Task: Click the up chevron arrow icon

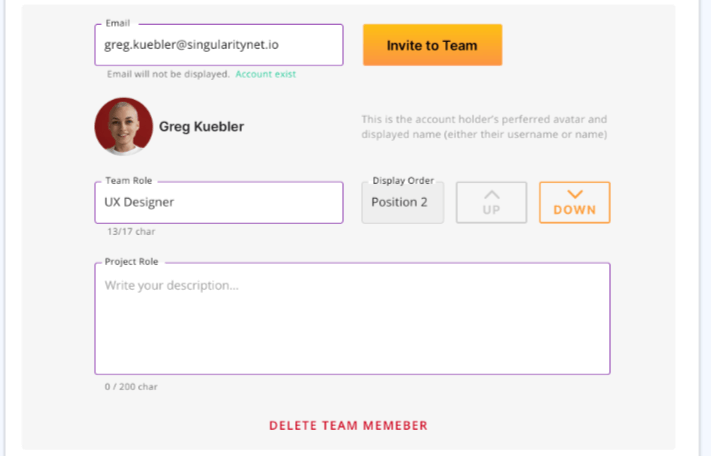Action: (x=491, y=195)
